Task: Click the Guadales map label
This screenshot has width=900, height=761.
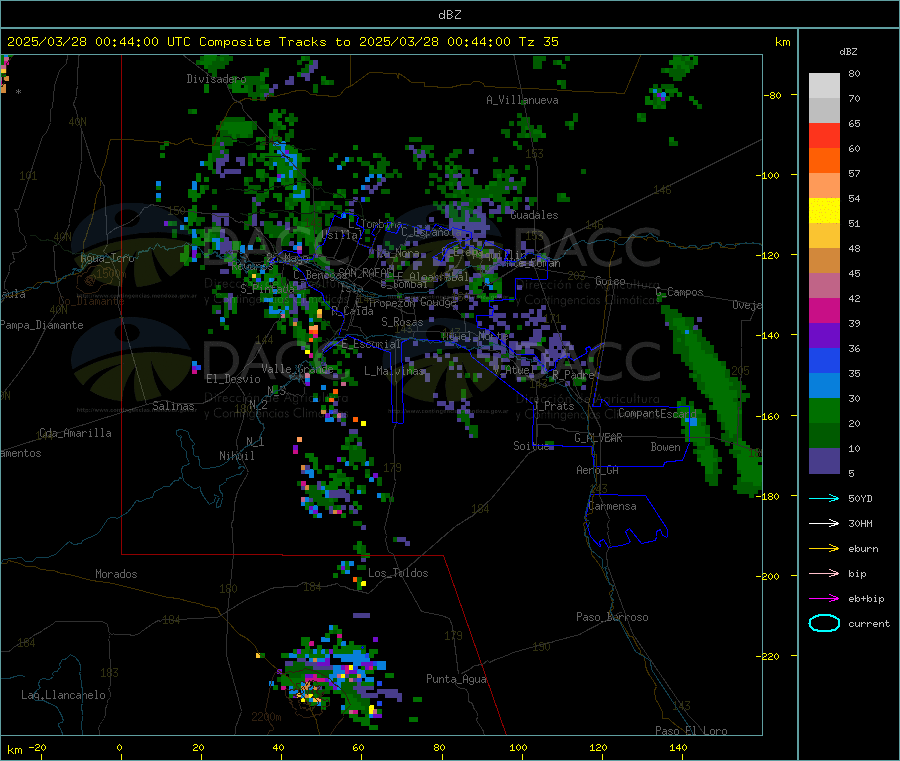Action: [x=534, y=215]
